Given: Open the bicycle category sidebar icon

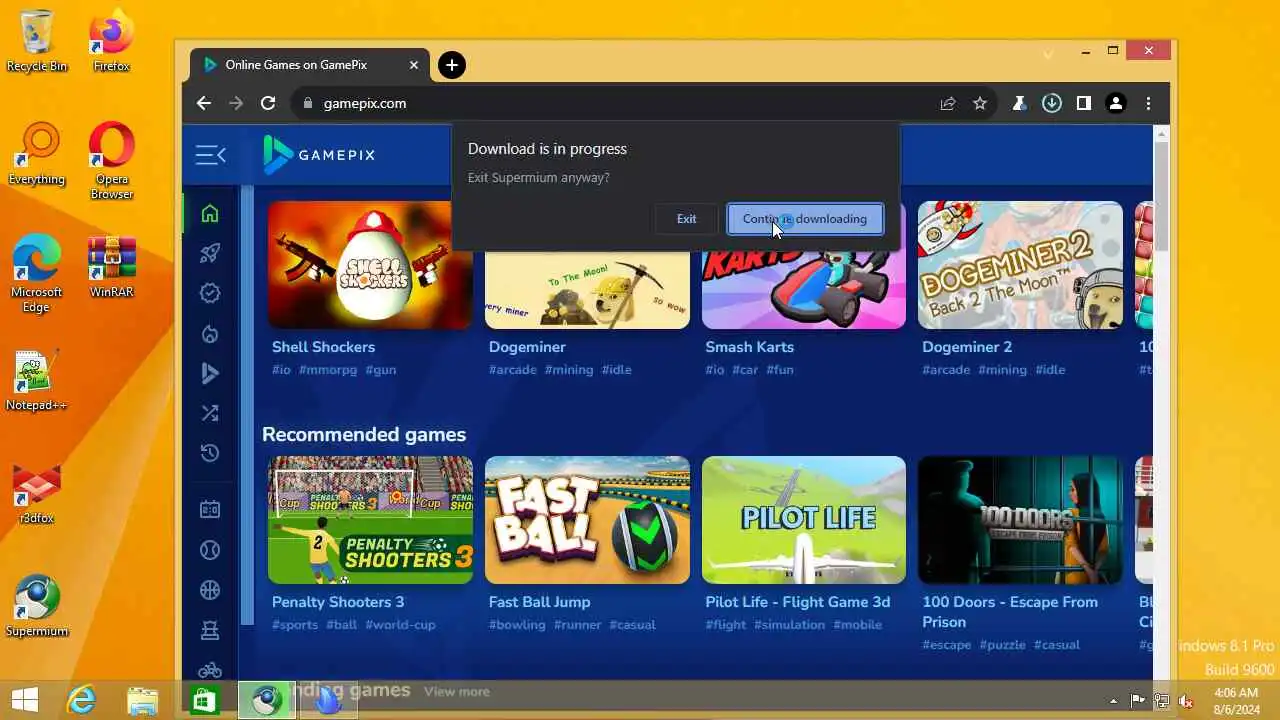Looking at the screenshot, I should pos(210,670).
